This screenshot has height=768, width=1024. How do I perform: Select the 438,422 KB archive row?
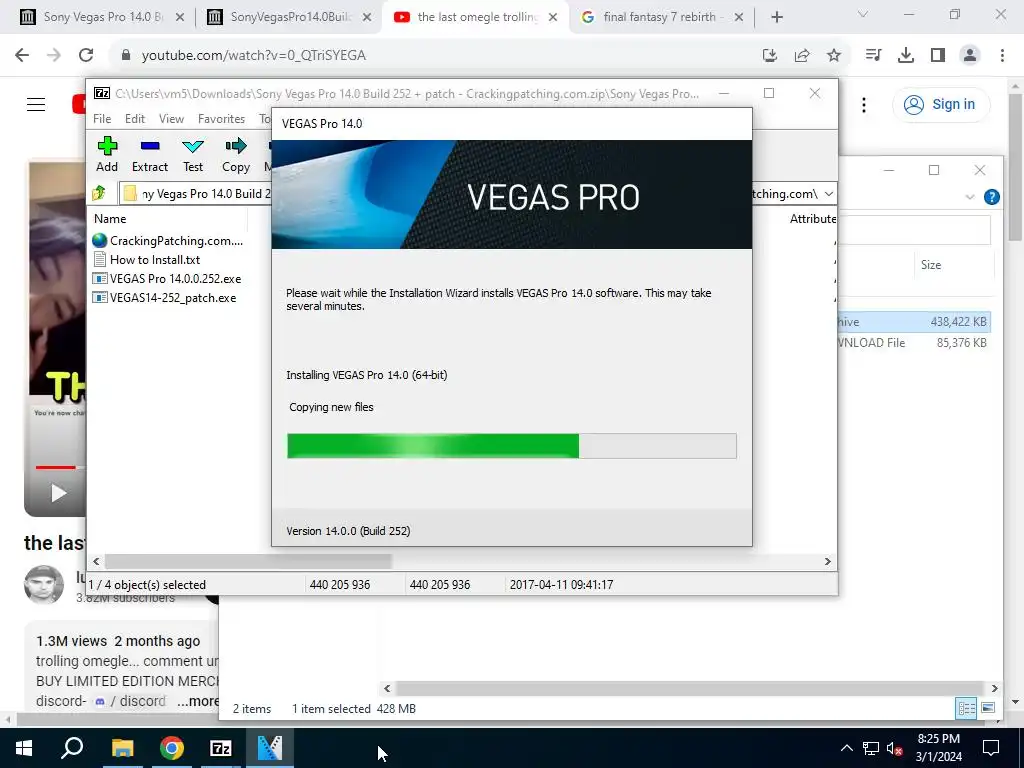point(914,322)
